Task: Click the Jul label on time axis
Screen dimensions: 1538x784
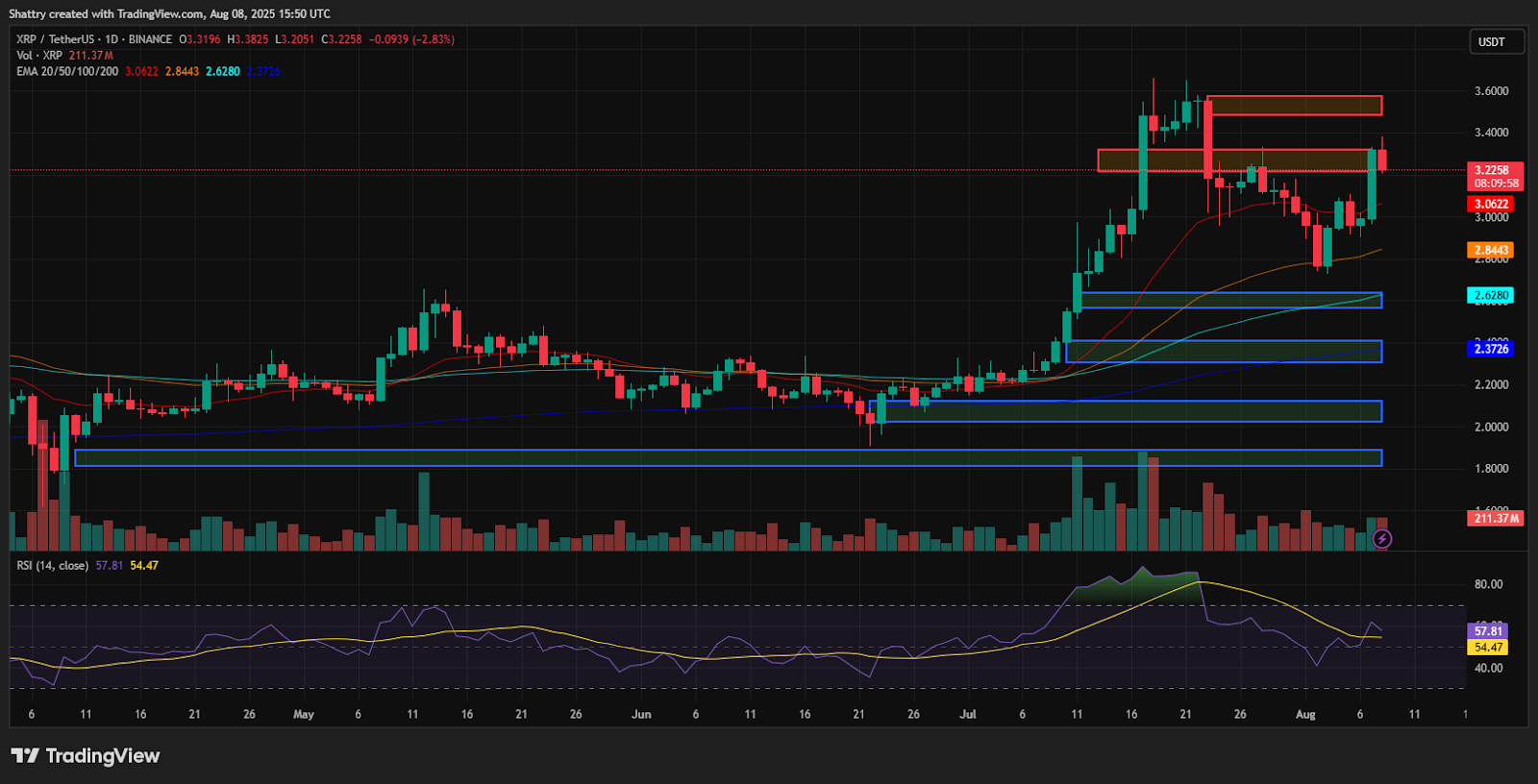Action: click(967, 715)
